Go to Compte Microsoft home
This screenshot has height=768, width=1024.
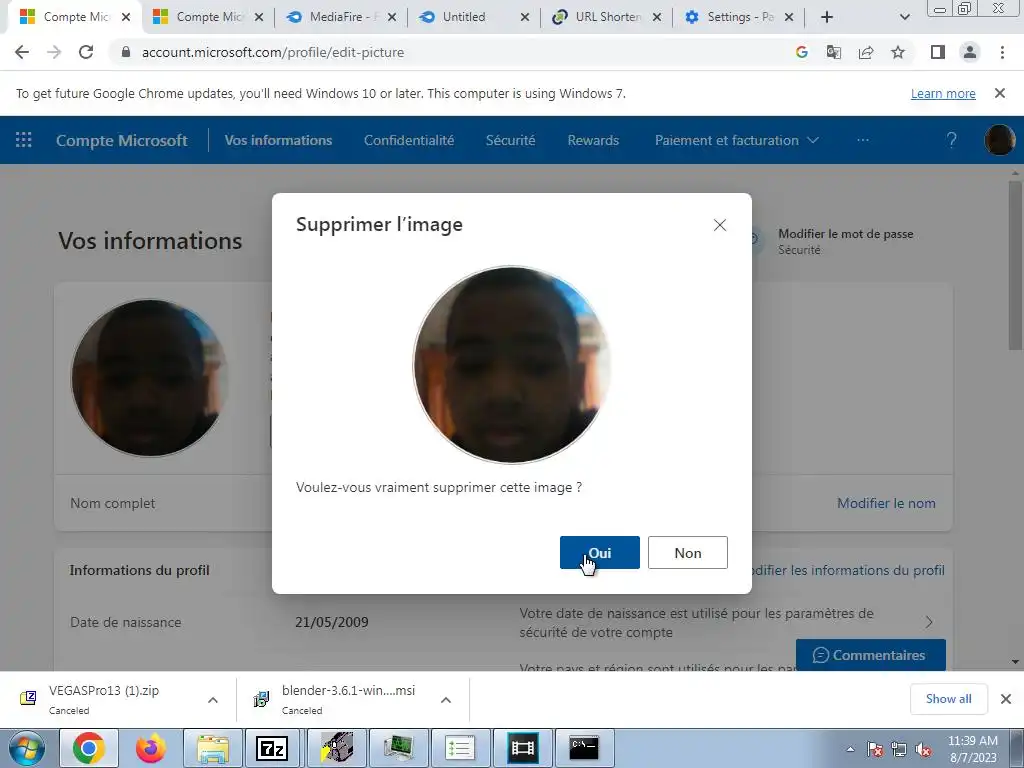pos(121,140)
